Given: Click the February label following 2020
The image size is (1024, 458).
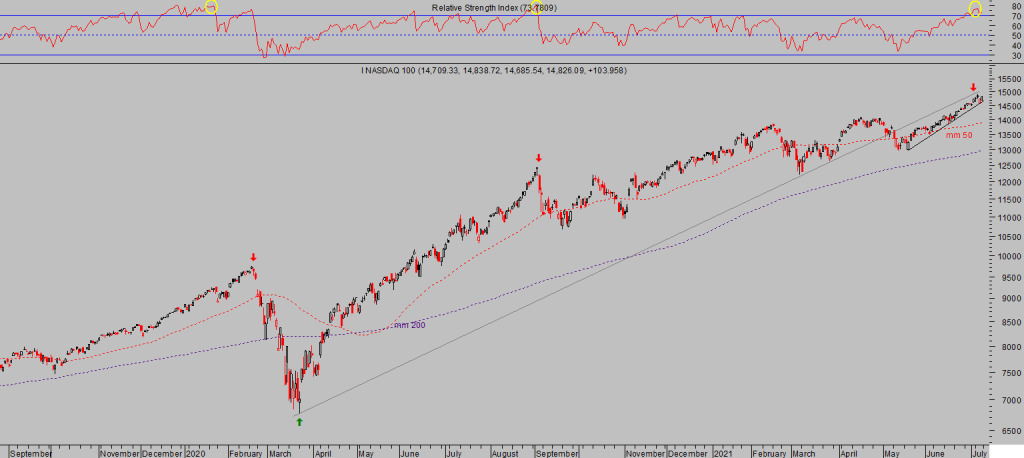Looking at the screenshot, I should pyautogui.click(x=245, y=453).
